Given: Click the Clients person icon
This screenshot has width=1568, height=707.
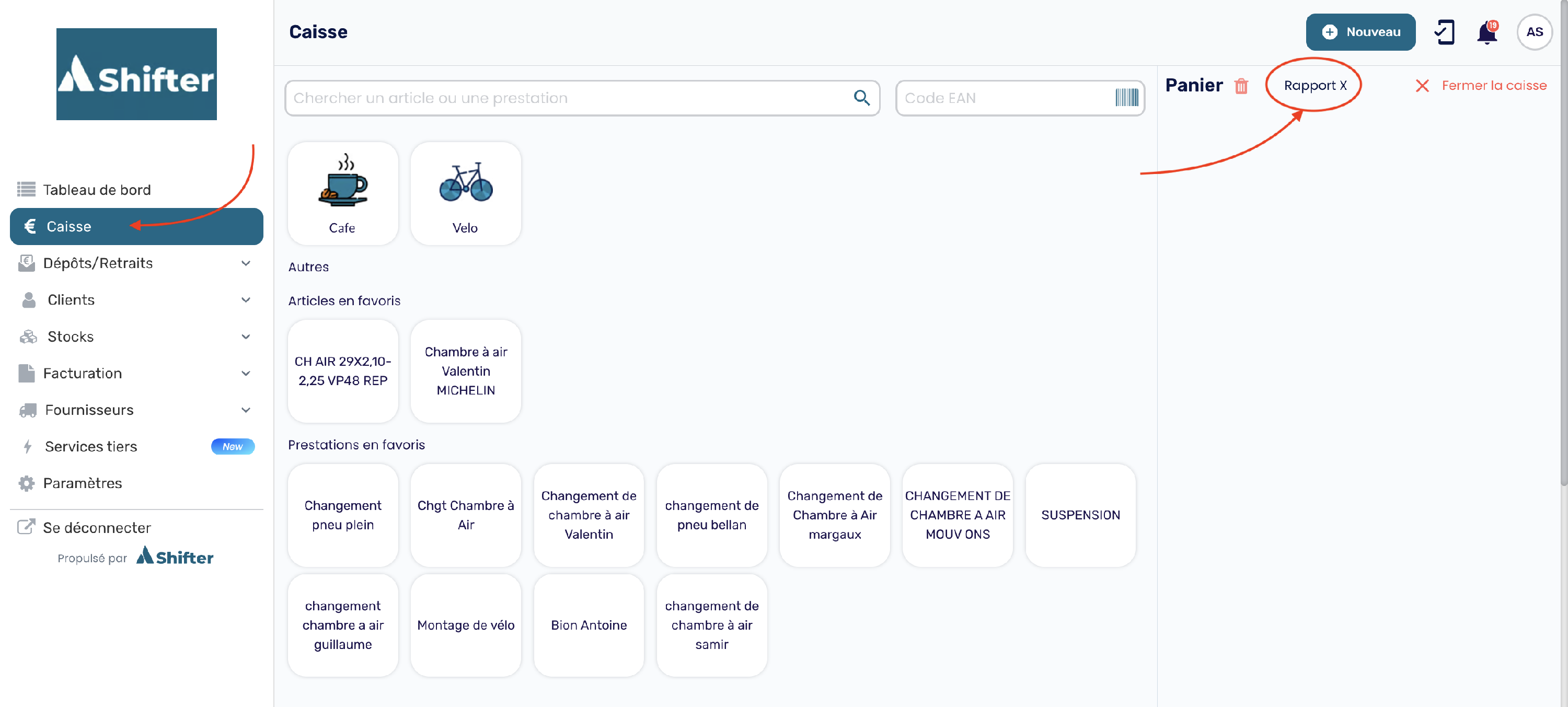Looking at the screenshot, I should point(29,300).
